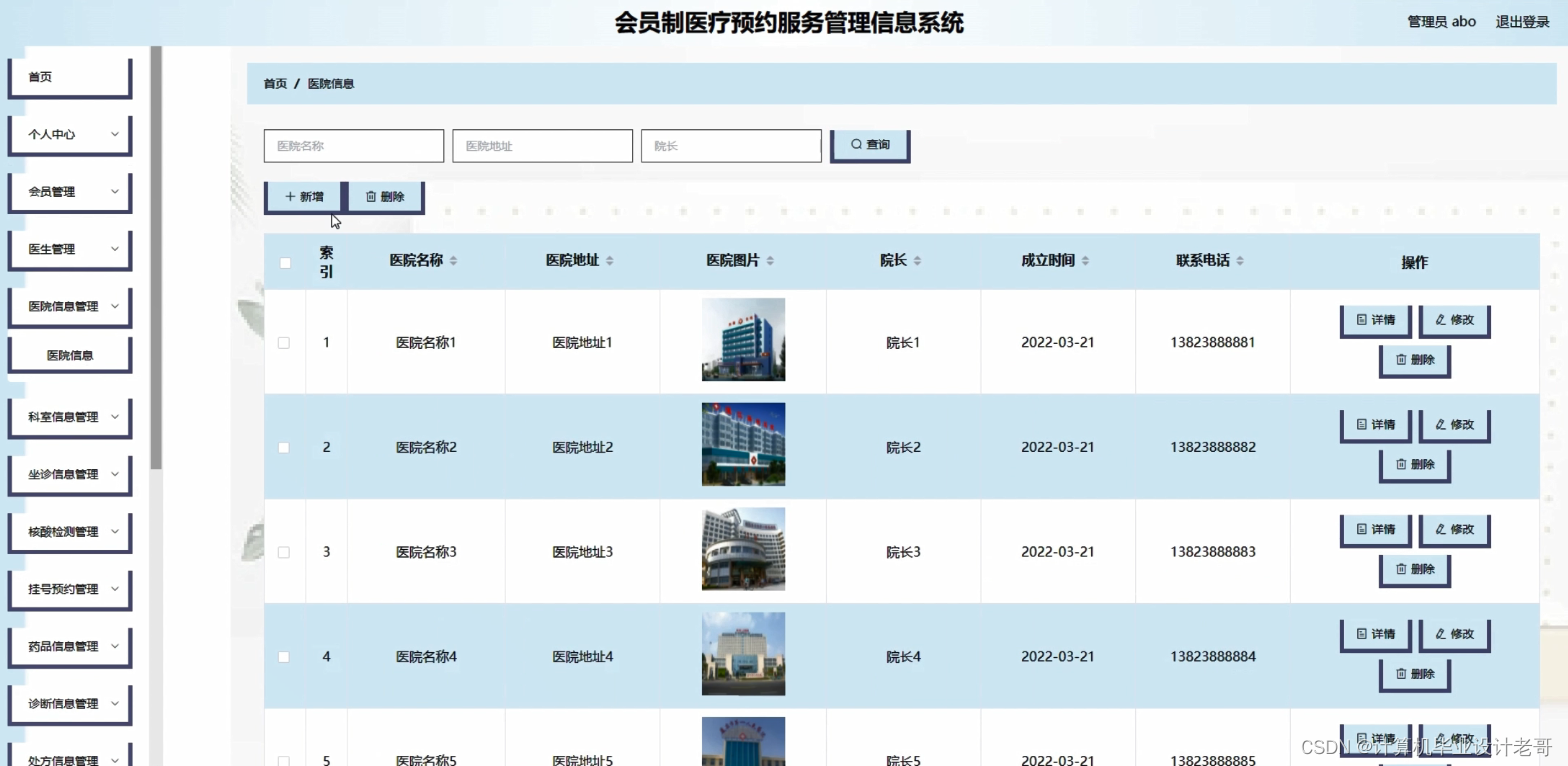
Task: Open hospital image of 医院名称1
Action: click(x=743, y=339)
